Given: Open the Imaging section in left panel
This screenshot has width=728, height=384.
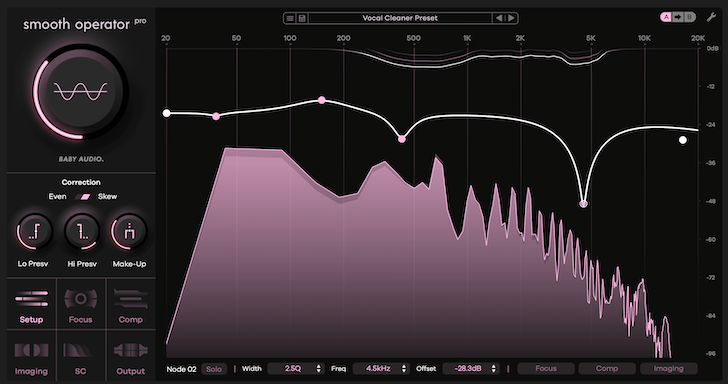Looking at the screenshot, I should click(x=31, y=357).
